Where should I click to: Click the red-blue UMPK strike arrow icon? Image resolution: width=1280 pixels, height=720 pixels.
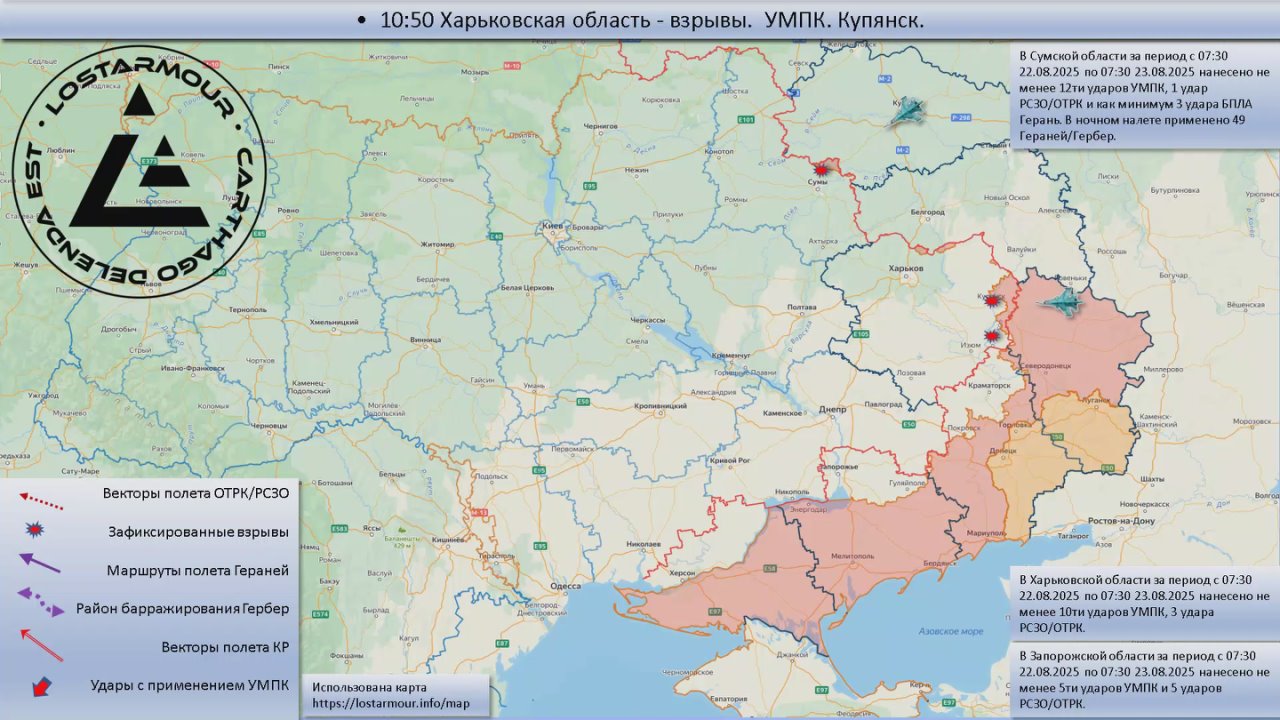(41, 687)
